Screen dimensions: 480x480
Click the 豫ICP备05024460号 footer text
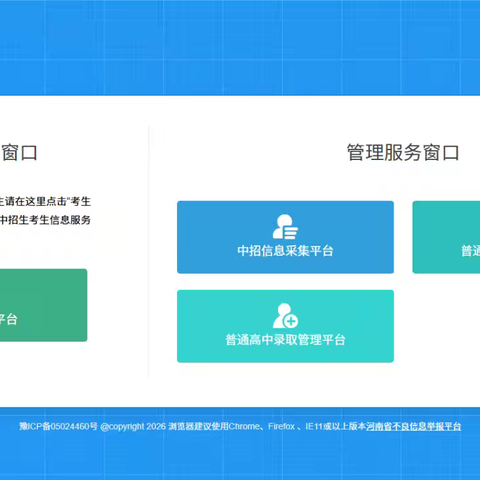click(x=58, y=426)
